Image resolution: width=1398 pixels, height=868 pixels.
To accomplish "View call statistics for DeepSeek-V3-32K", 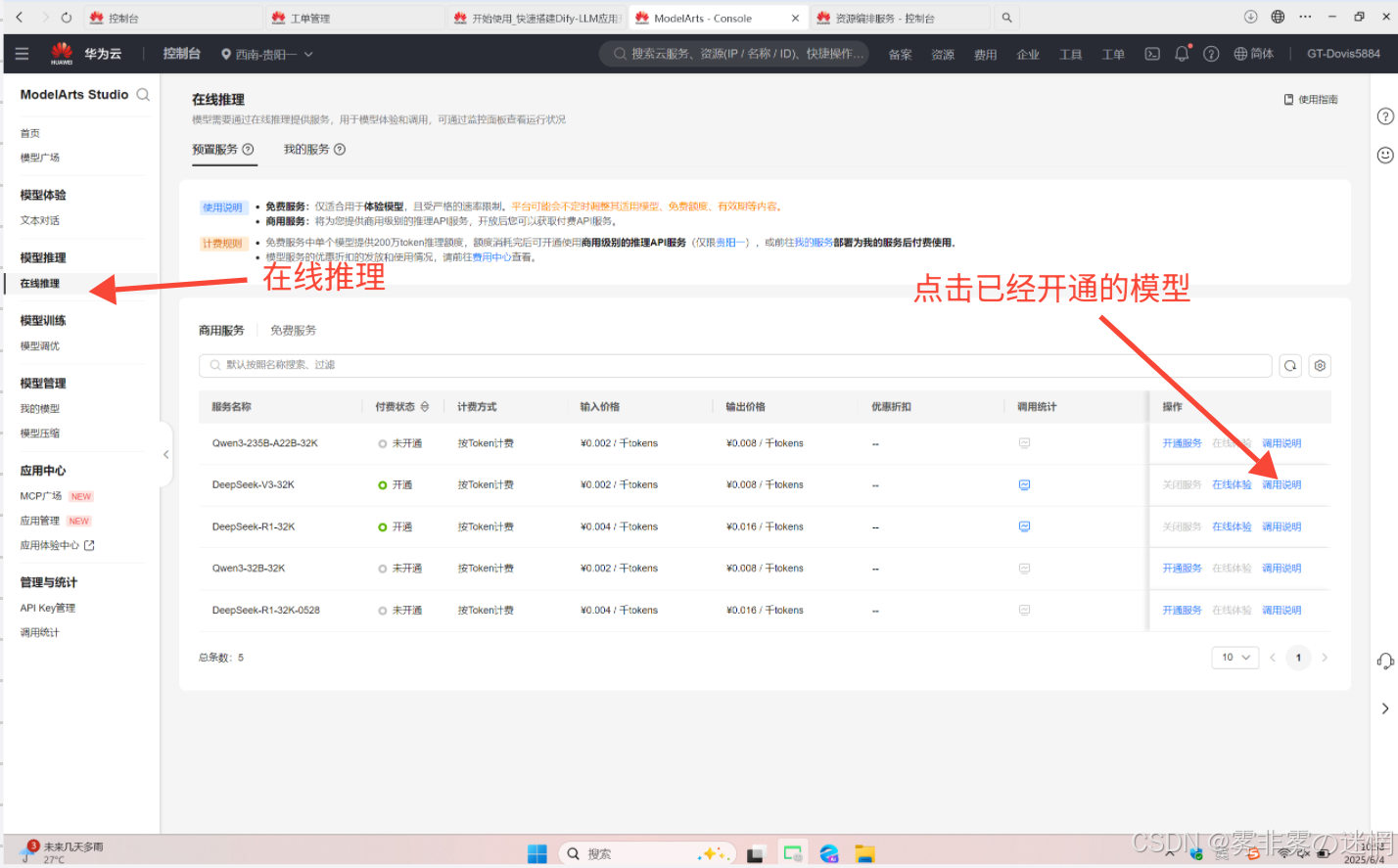I will [x=1024, y=484].
